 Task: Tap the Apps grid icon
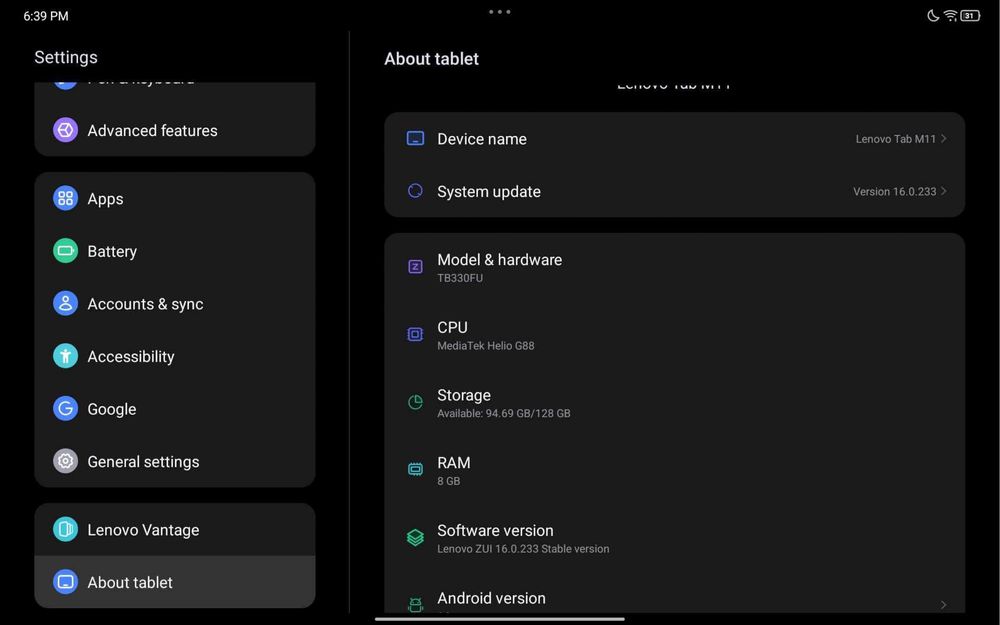tap(65, 198)
